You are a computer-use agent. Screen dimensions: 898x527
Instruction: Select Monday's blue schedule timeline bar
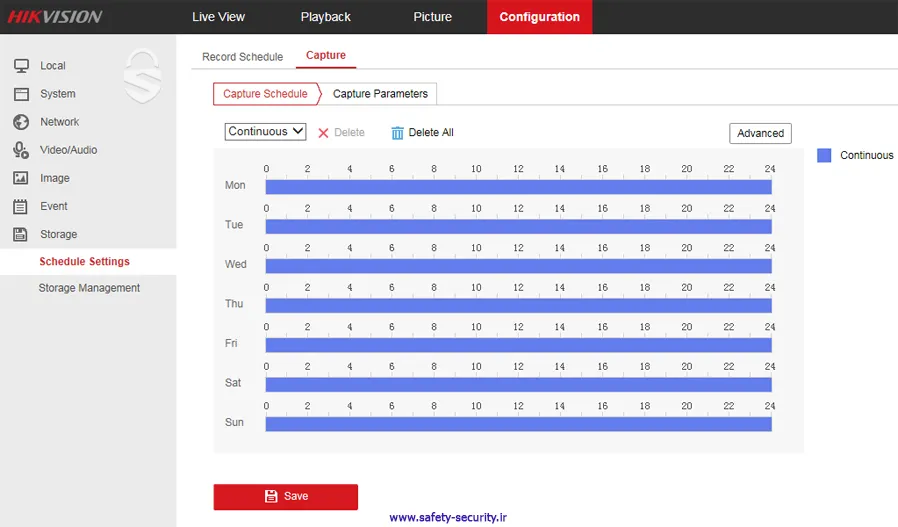tap(518, 187)
